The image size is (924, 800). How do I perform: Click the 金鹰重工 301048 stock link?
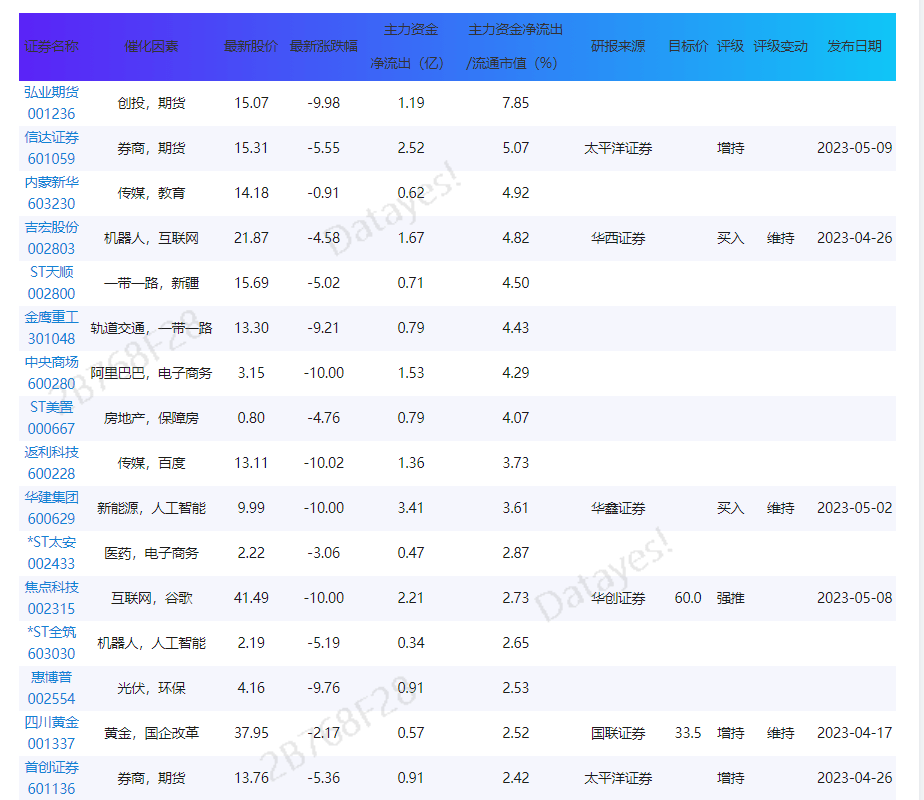(51, 328)
